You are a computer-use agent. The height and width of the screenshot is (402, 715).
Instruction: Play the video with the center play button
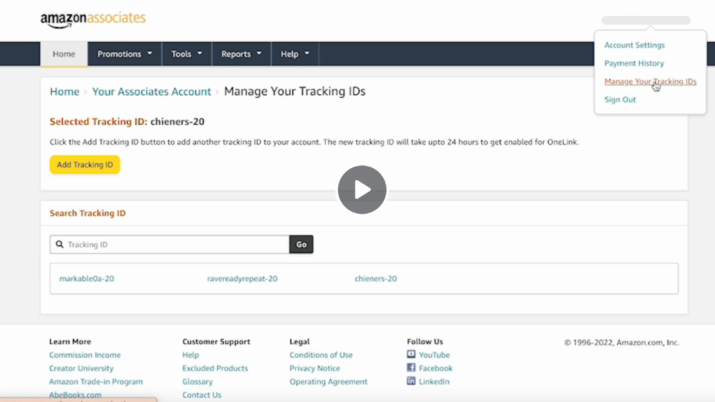pyautogui.click(x=362, y=190)
